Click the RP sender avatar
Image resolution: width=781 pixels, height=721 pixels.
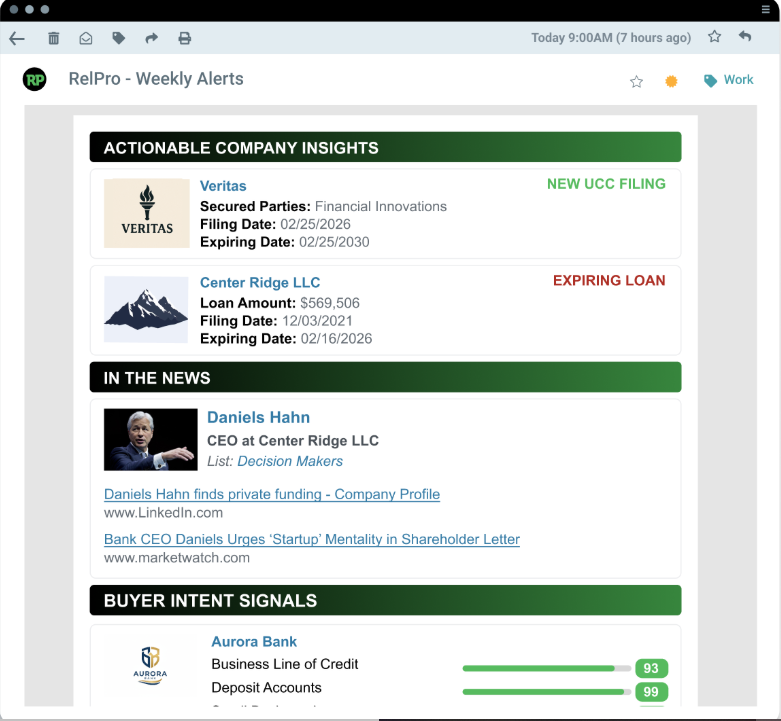tap(34, 79)
